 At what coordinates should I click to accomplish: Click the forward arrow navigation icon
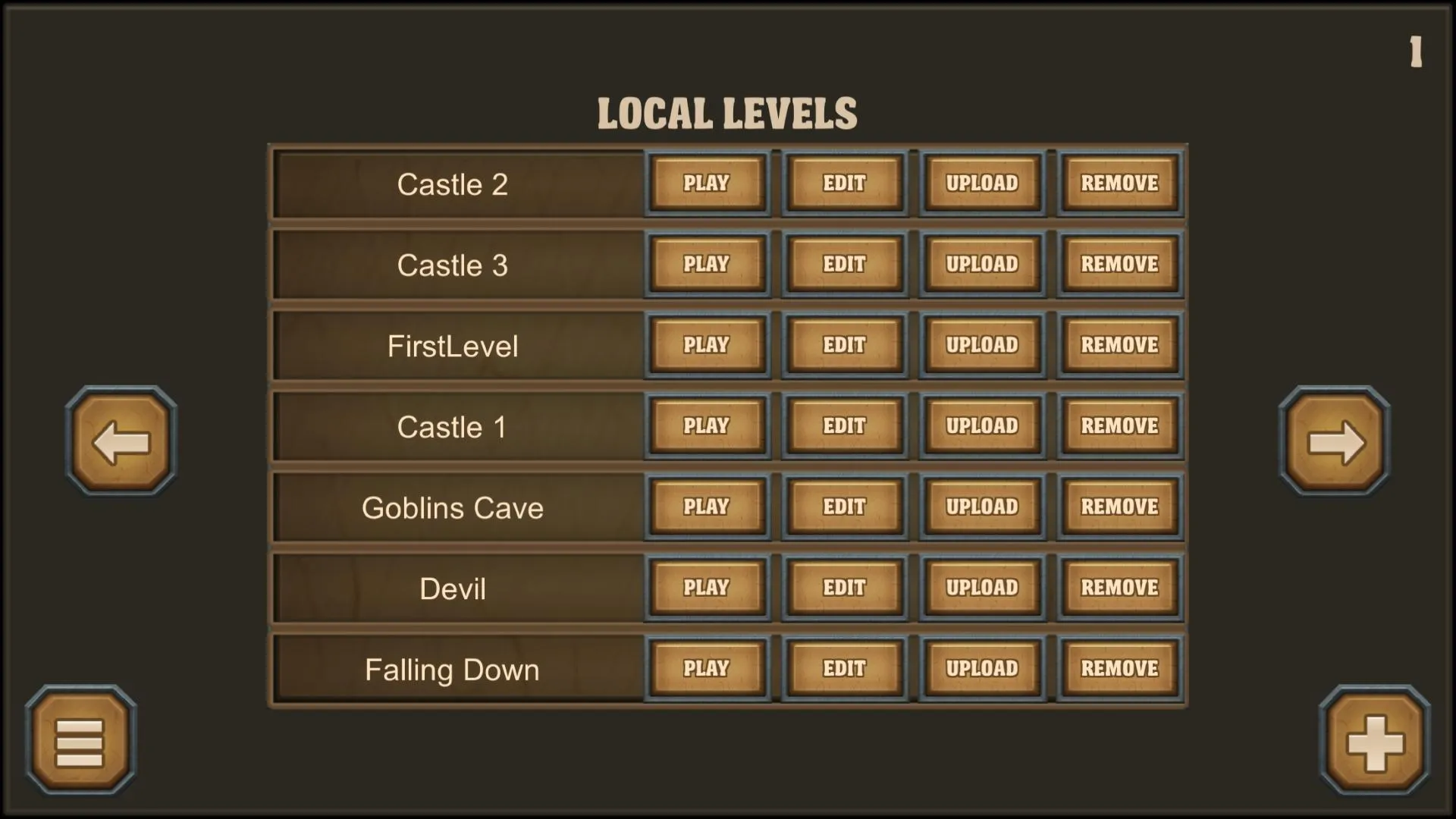[x=1335, y=442]
